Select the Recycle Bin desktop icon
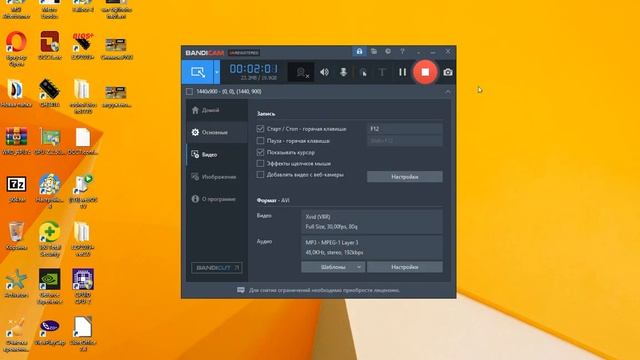 point(16,235)
